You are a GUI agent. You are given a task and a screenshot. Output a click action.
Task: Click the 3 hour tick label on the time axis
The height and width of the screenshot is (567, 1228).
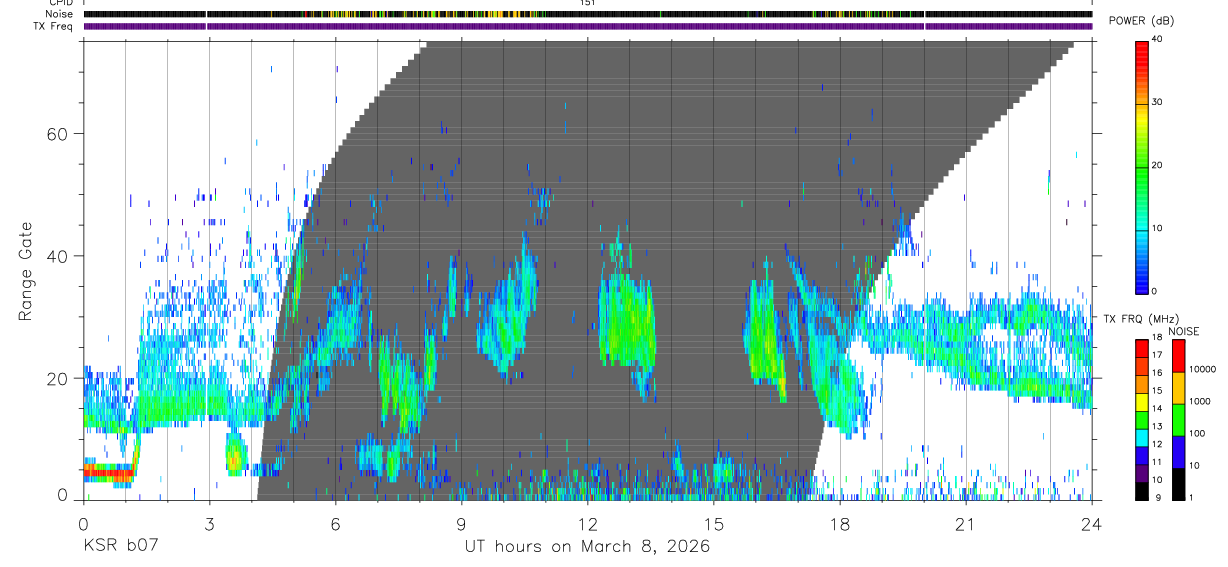[x=208, y=523]
